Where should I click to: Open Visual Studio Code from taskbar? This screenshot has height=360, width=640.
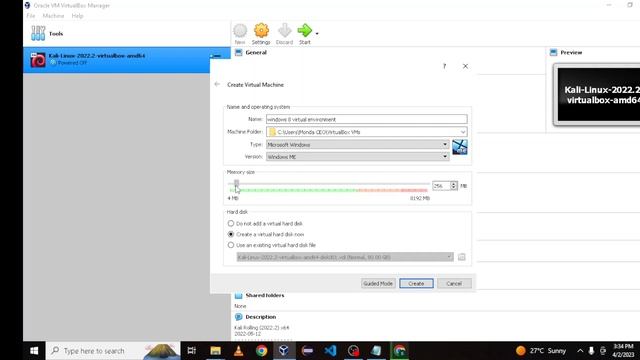click(x=331, y=351)
